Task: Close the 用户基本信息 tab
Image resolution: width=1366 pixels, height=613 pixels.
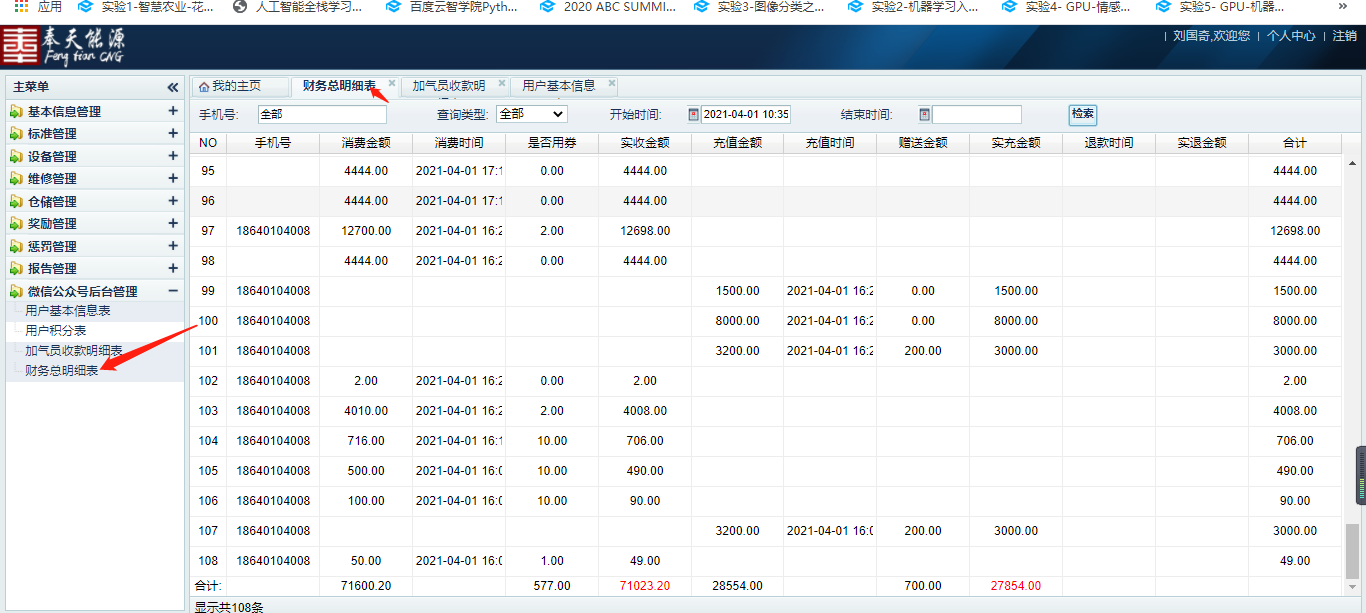Action: click(612, 84)
